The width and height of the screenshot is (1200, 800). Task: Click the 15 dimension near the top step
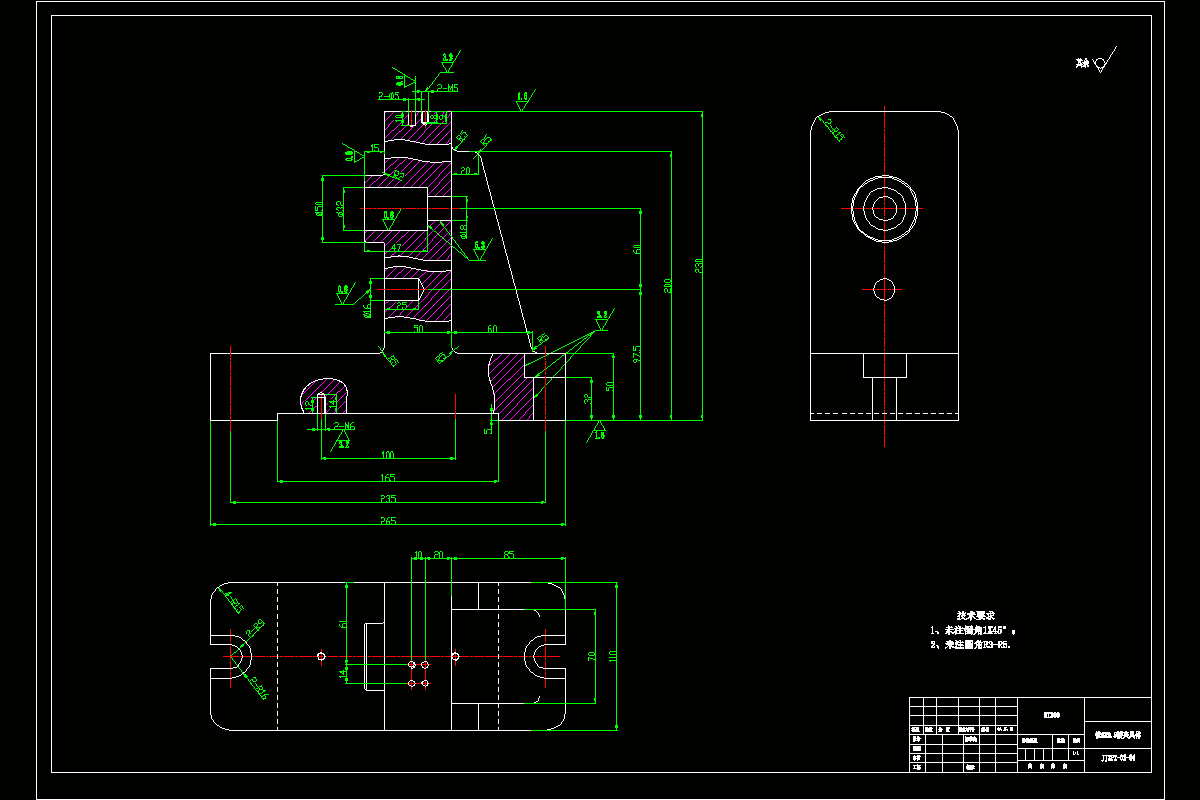(x=375, y=148)
